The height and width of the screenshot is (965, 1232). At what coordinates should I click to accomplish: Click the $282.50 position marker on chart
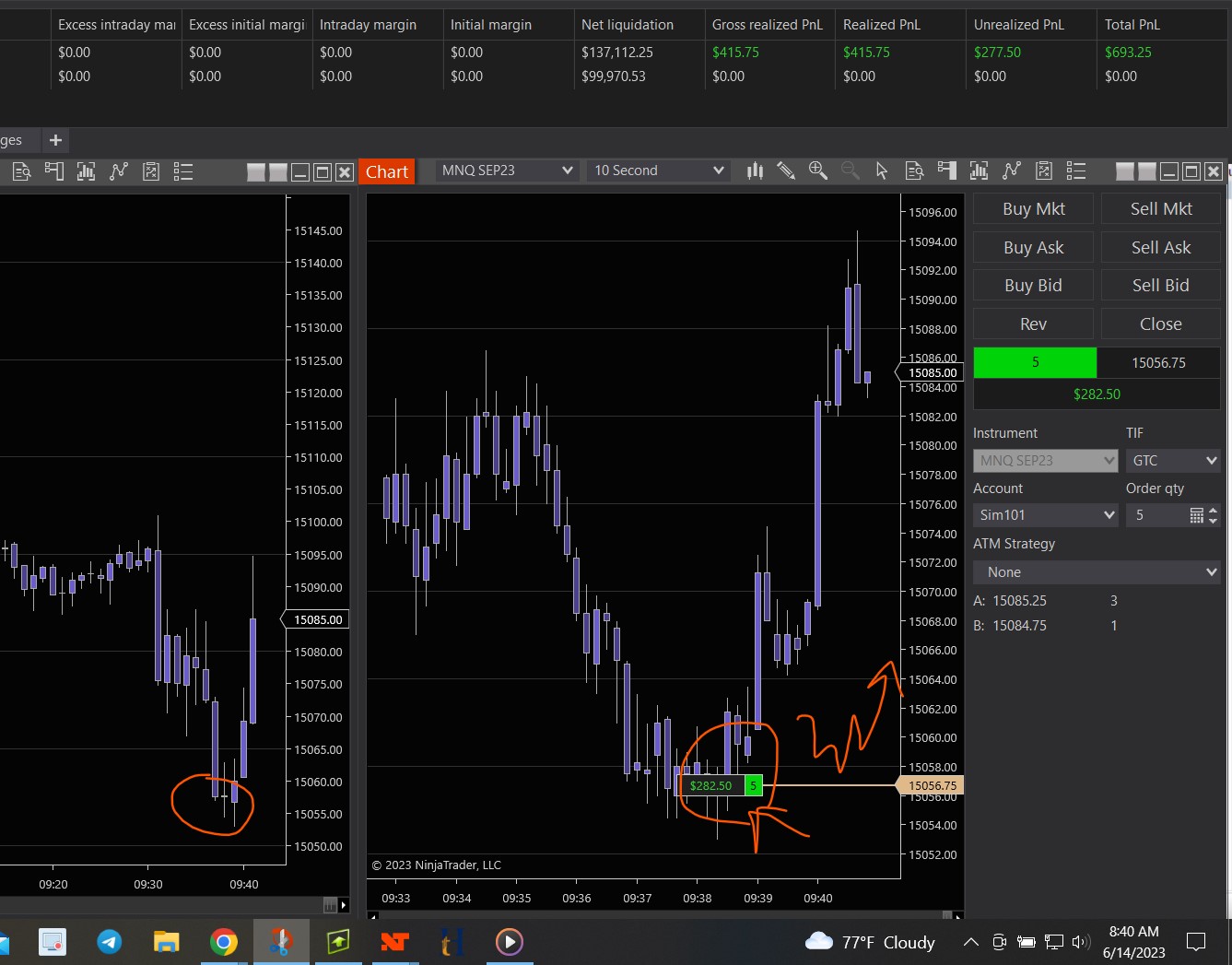coord(710,785)
